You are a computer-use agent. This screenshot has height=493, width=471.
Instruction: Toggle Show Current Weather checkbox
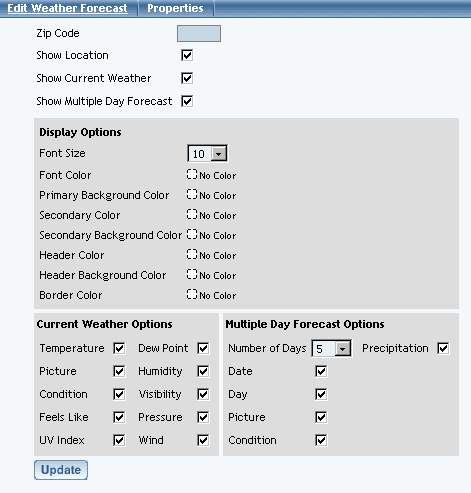pos(187,78)
